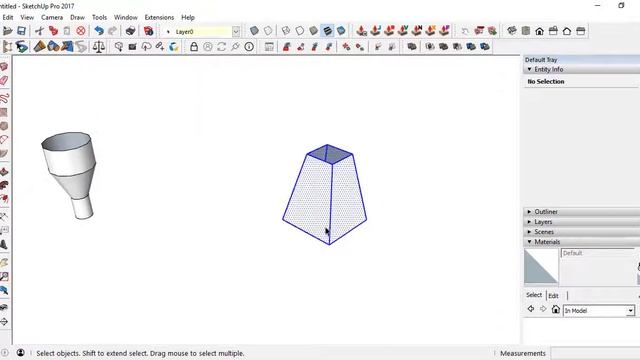Screen dimensions: 640x360
Task: Go back in the materials browser
Action: [x=531, y=309]
